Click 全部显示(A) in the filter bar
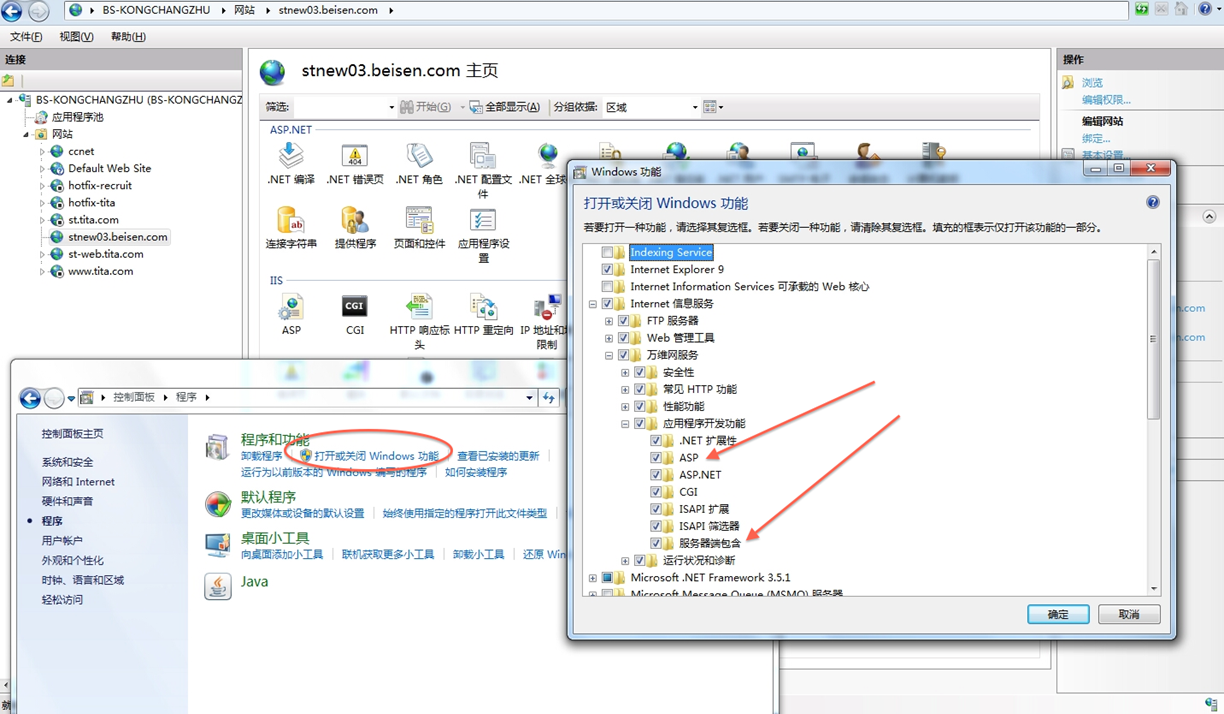1224x714 pixels. [504, 107]
